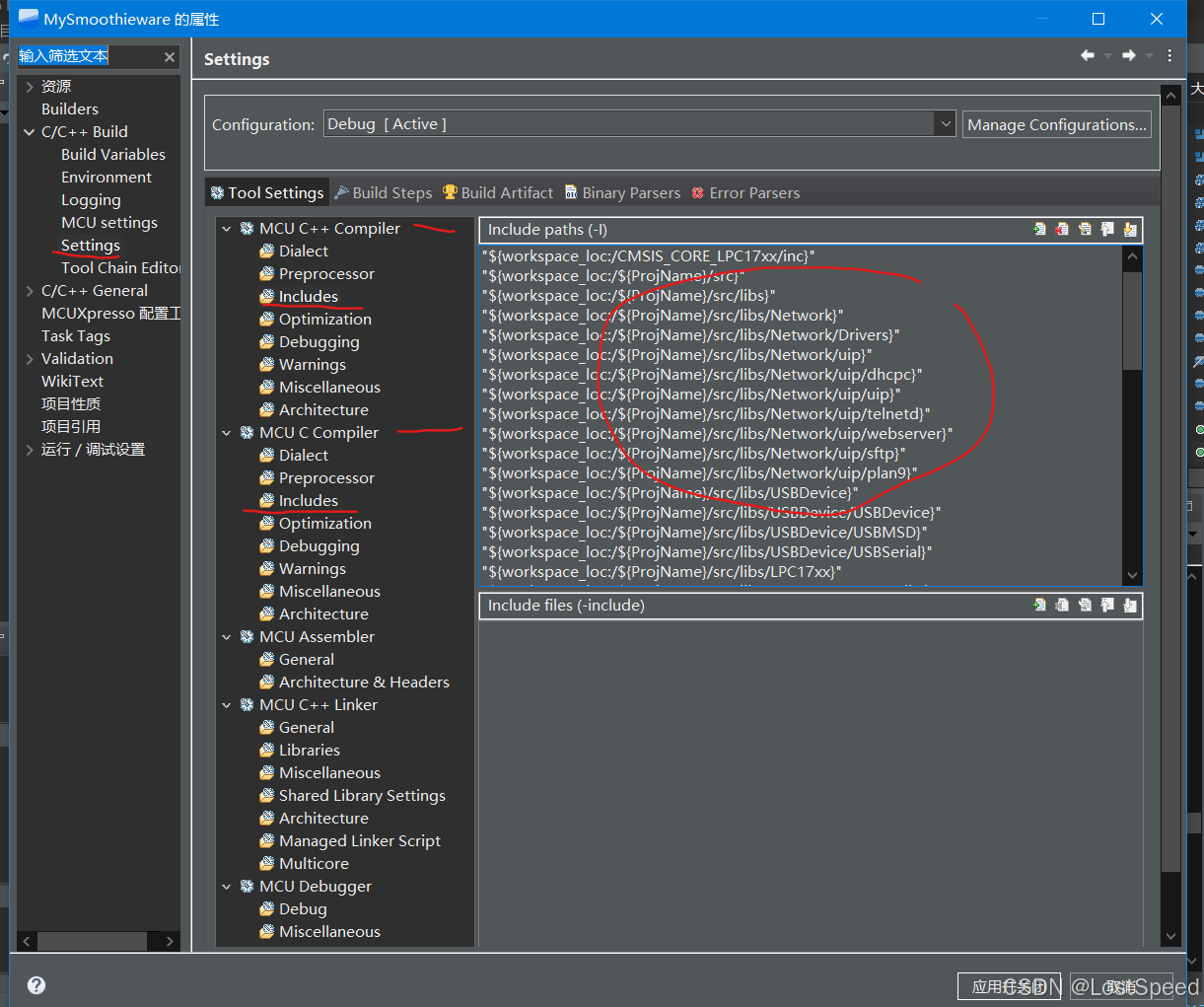Viewport: 1204px width, 1007px height.
Task: Open Libraries under MCU C++ Linker
Action: pos(309,751)
